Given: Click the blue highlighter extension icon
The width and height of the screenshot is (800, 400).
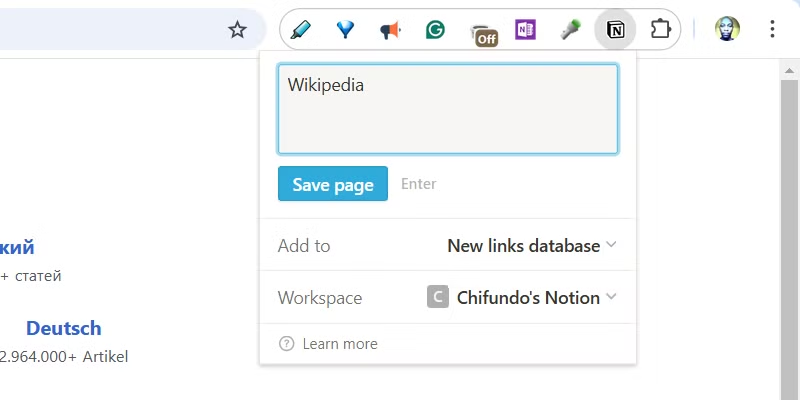Looking at the screenshot, I should [x=300, y=30].
